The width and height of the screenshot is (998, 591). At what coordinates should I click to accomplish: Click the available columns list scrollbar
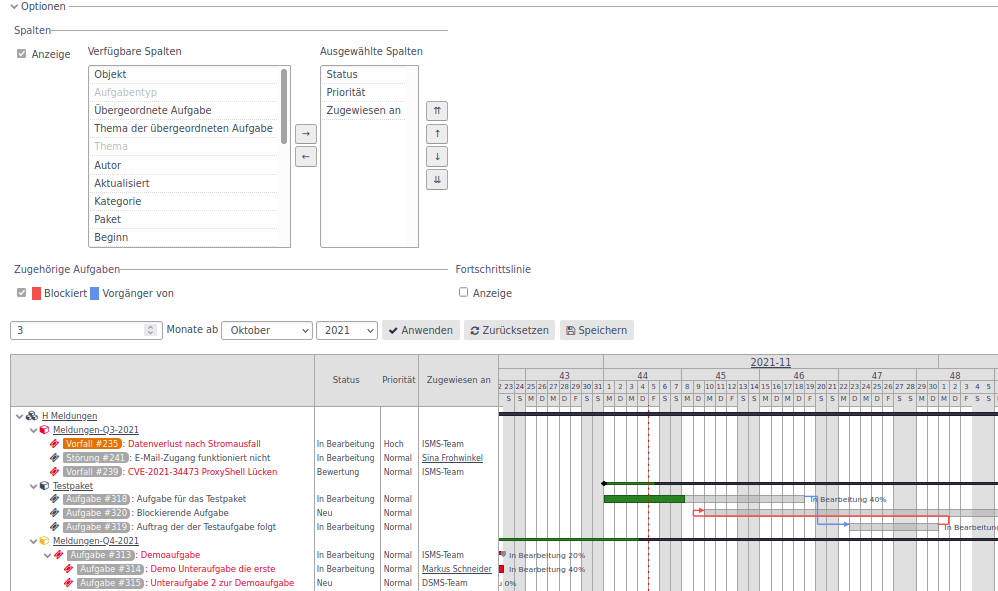point(284,106)
